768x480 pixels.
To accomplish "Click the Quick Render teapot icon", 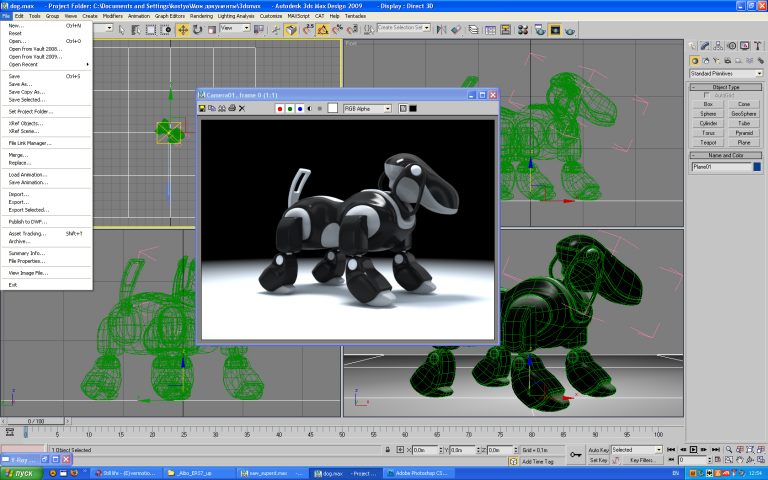I will pos(570,30).
